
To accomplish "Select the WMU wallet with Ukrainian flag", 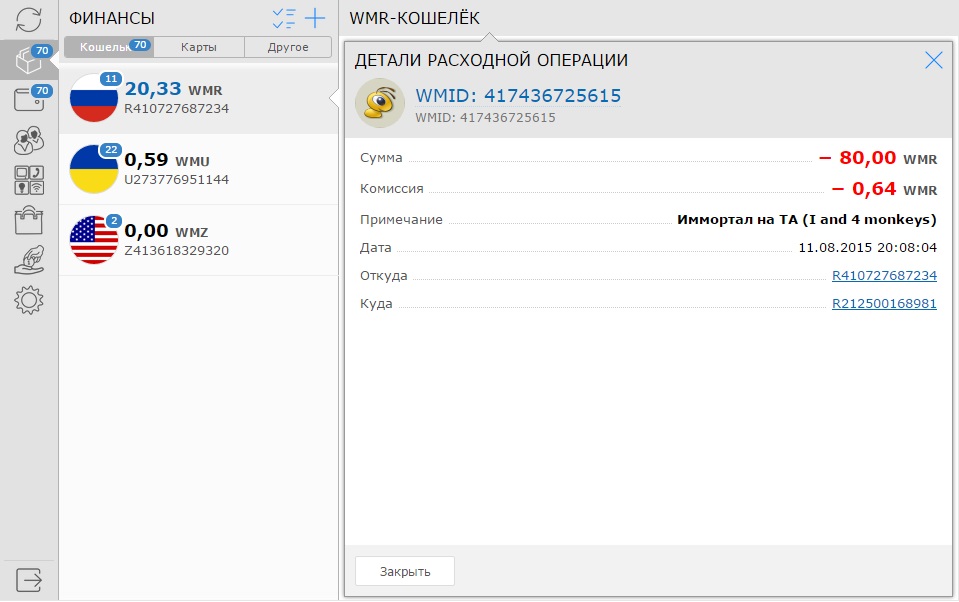I will (198, 170).
